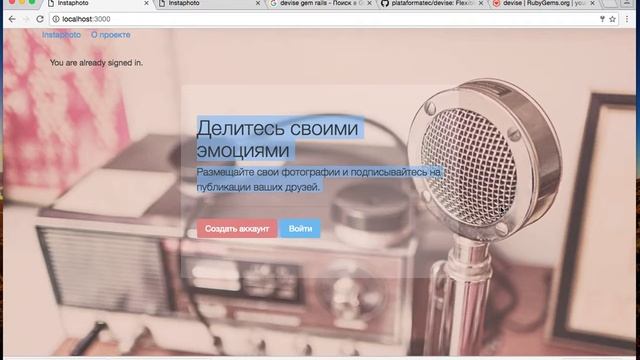Click the Размещайте свои фотографии paragraph
The width and height of the screenshot is (640, 360).
point(319,180)
